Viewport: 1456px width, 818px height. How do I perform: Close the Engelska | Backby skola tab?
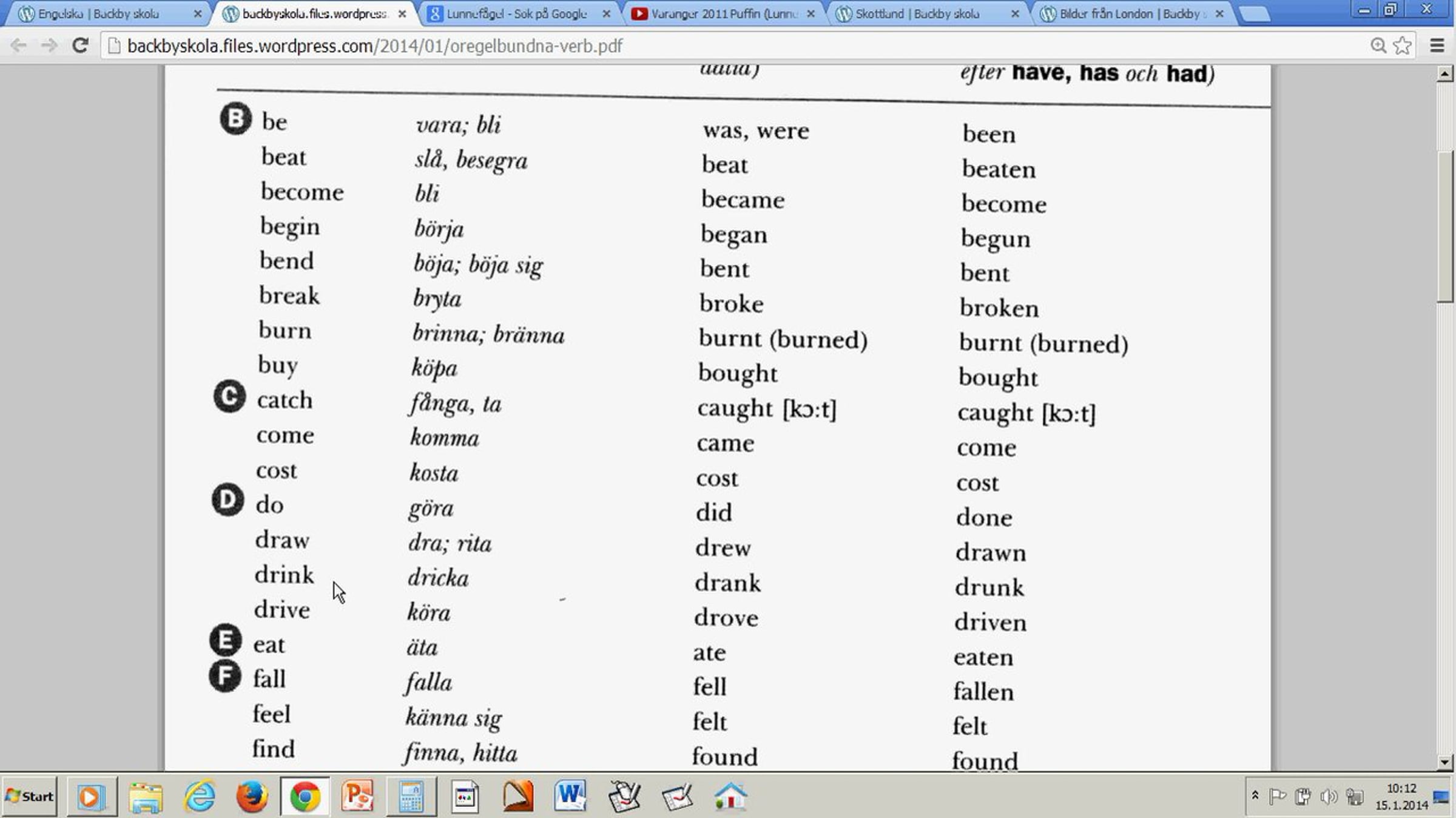click(198, 13)
